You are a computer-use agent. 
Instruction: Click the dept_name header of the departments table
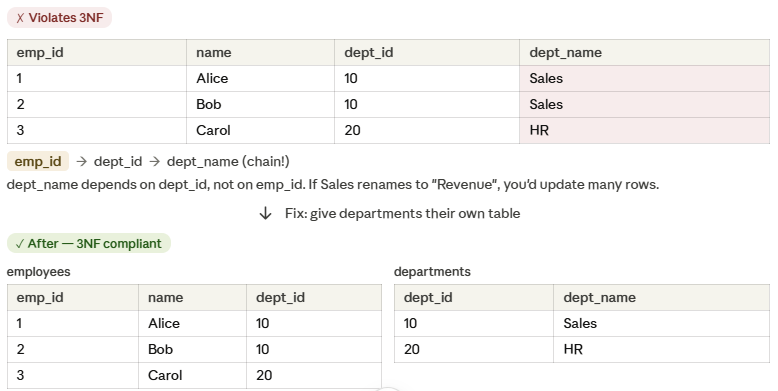pos(661,298)
